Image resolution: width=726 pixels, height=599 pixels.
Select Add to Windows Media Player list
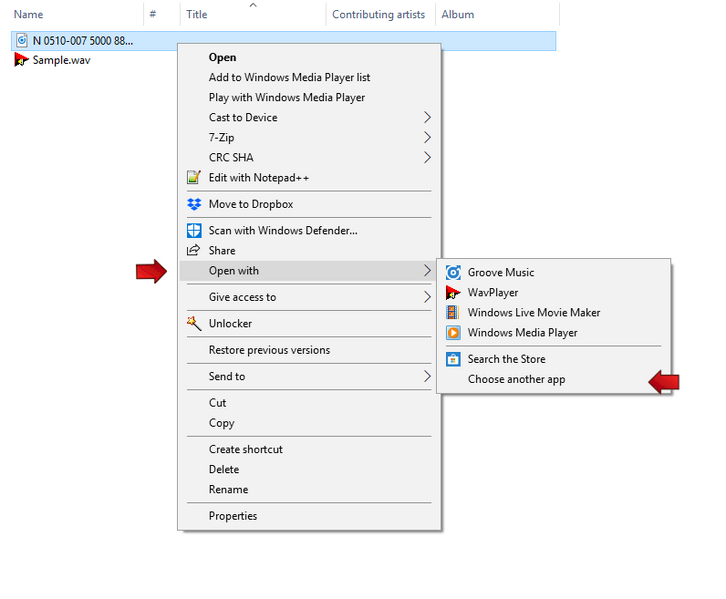tap(309, 77)
